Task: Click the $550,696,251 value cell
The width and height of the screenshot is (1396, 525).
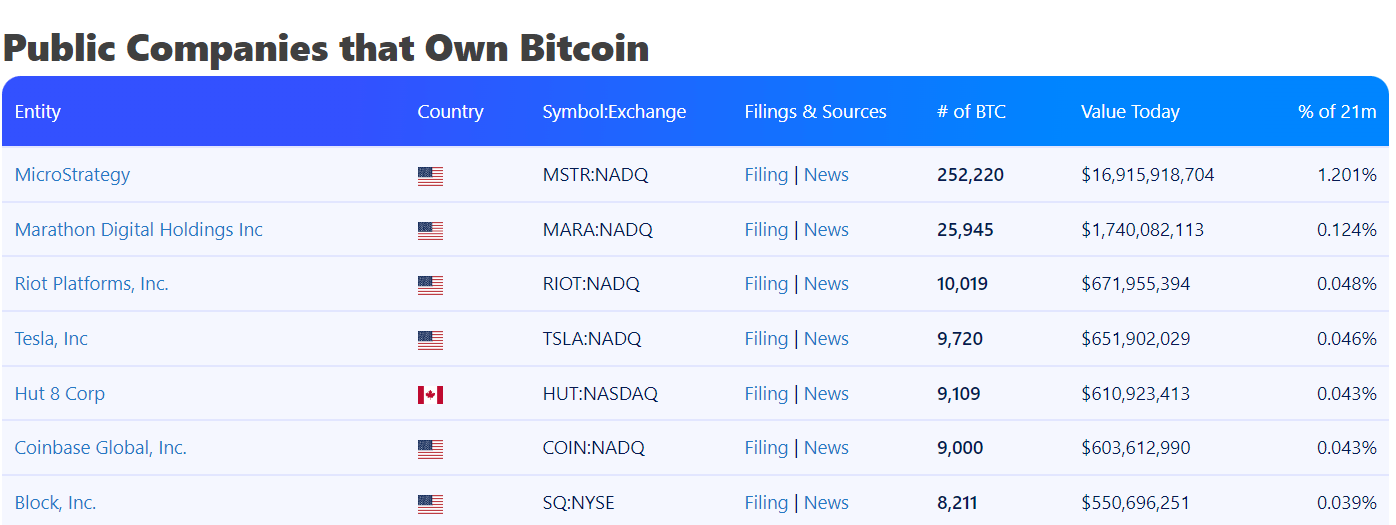Action: tap(1135, 503)
